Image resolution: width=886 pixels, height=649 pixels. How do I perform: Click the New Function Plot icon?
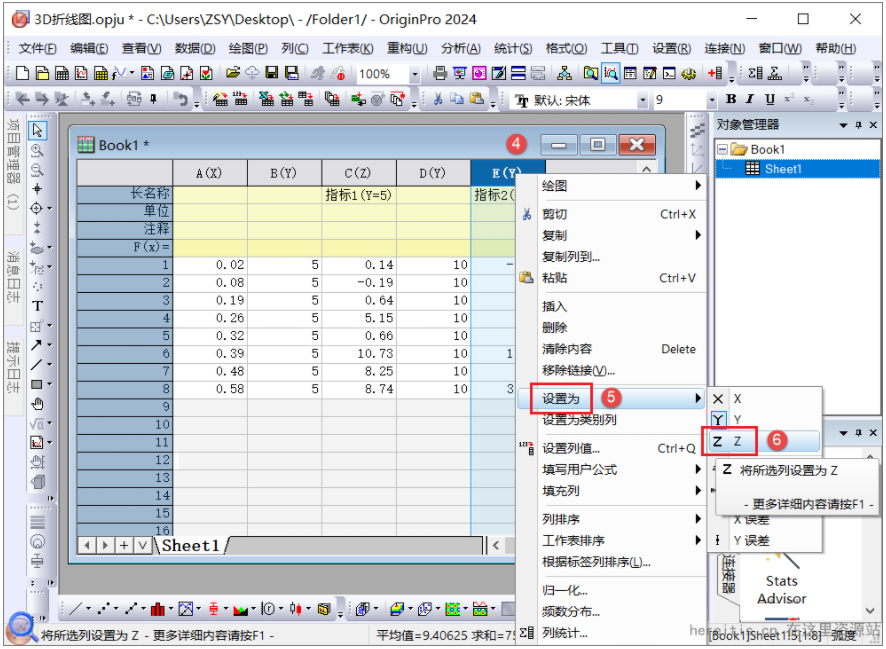pos(120,73)
